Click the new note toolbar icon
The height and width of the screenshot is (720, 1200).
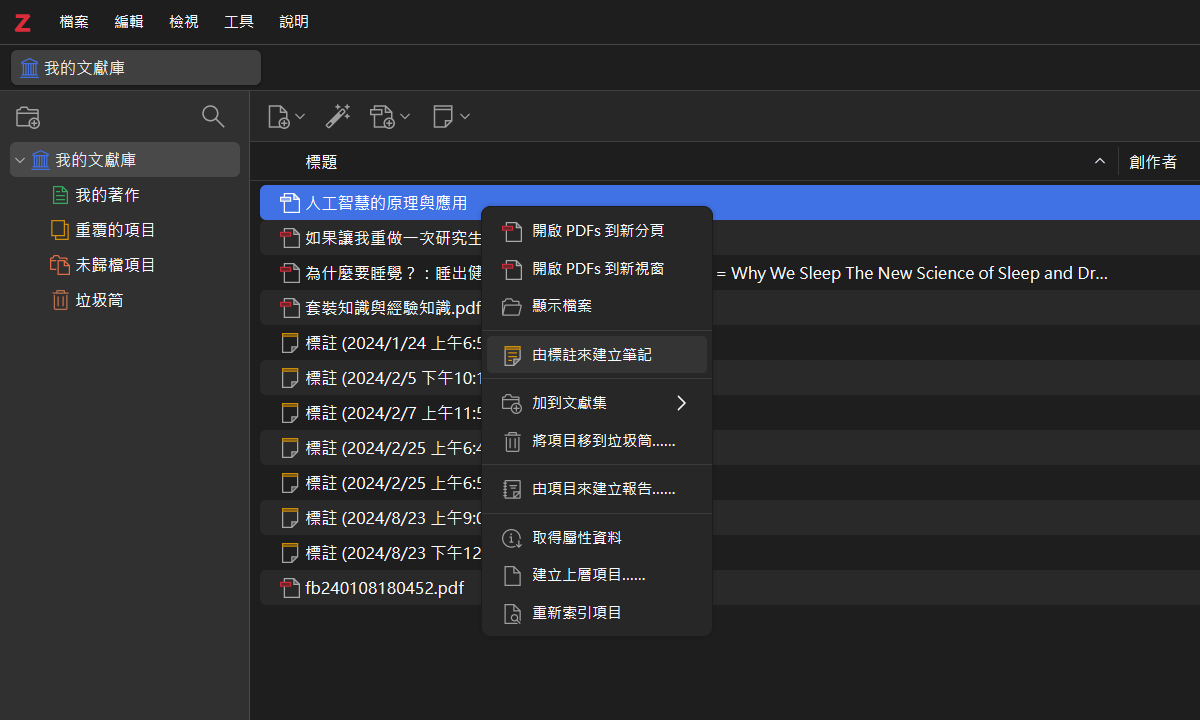tap(443, 116)
